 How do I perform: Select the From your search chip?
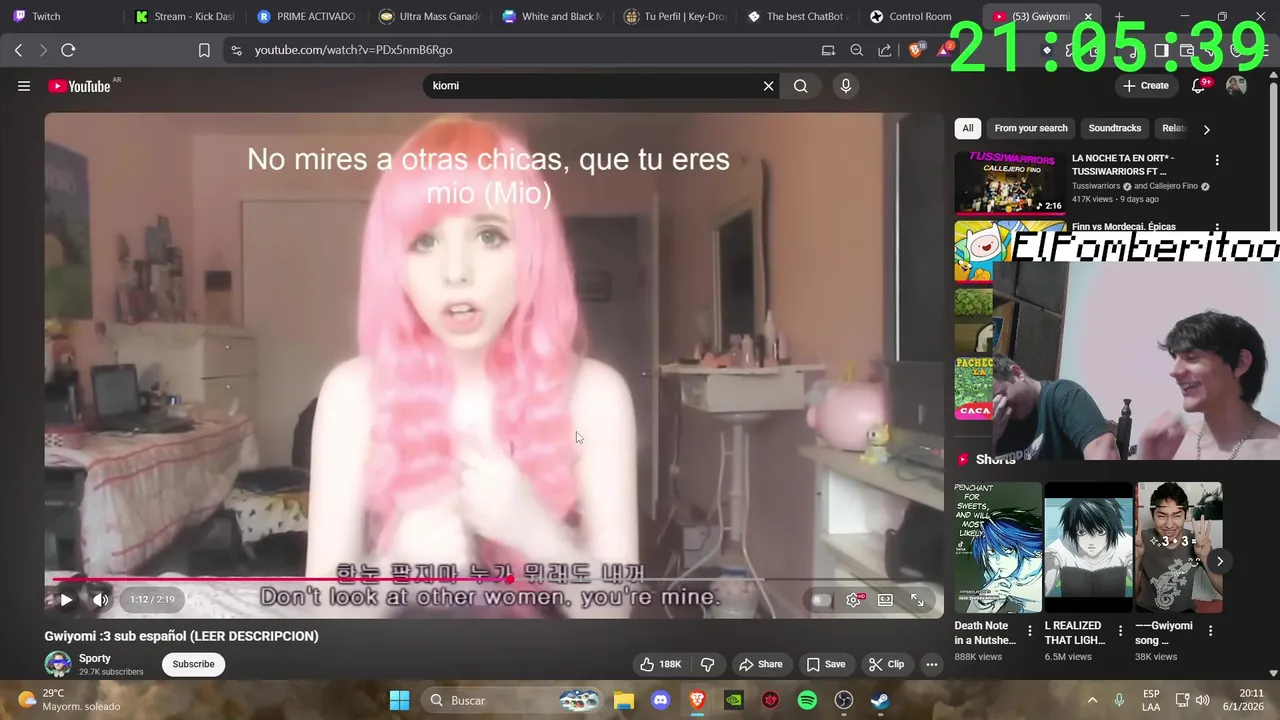coord(1031,128)
